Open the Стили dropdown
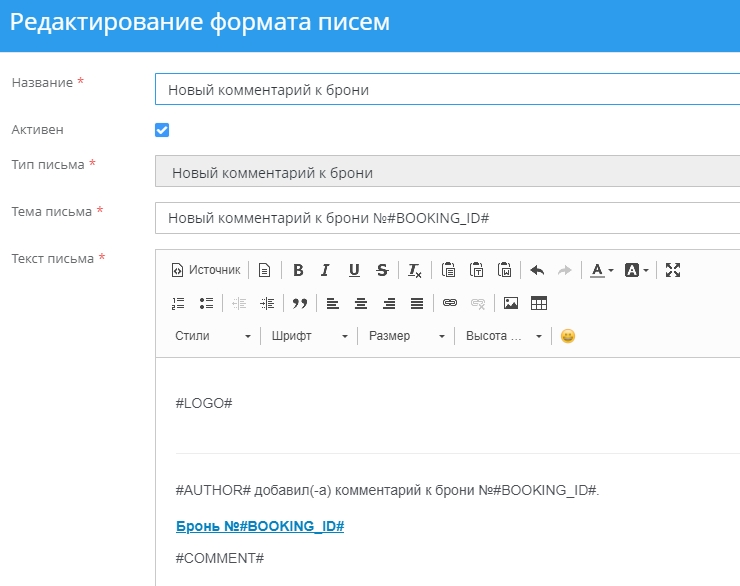 [x=213, y=336]
